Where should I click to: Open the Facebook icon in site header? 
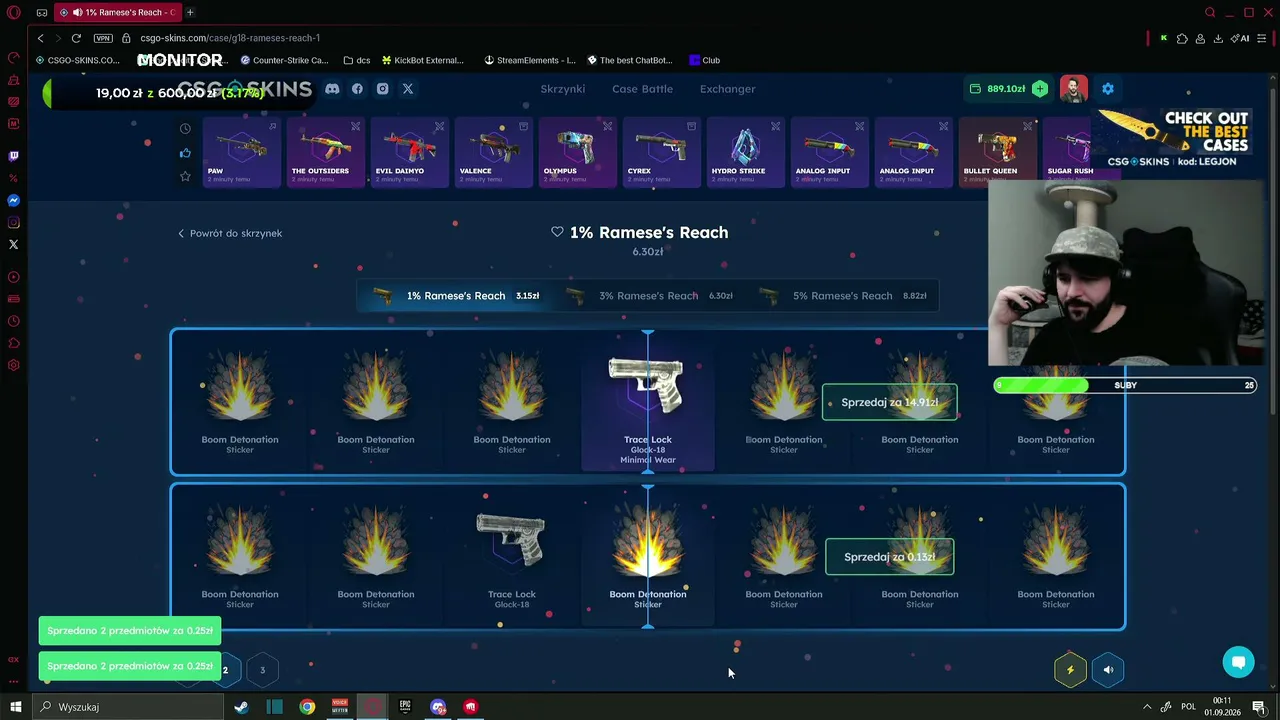click(357, 89)
